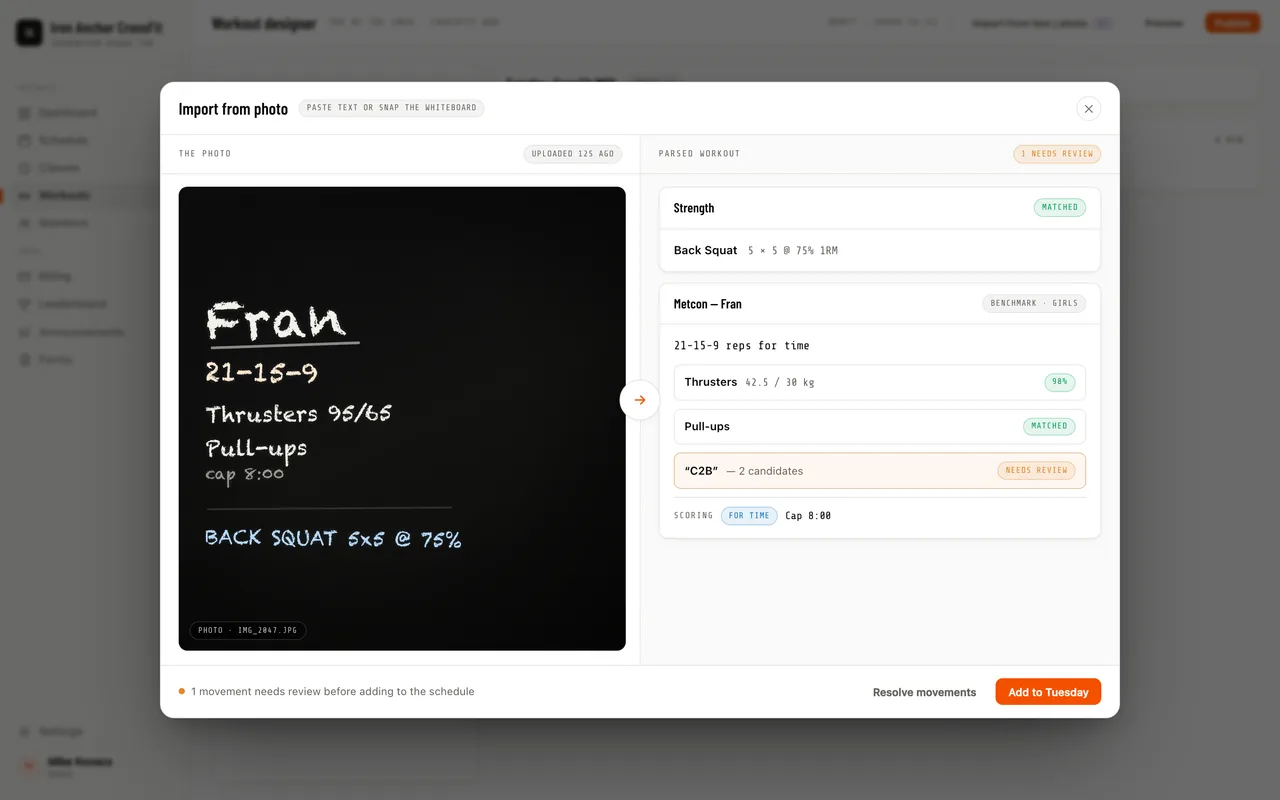Viewport: 1280px width, 800px height.
Task: Click the MATCHED badge on the Strength card
Action: [1060, 208]
